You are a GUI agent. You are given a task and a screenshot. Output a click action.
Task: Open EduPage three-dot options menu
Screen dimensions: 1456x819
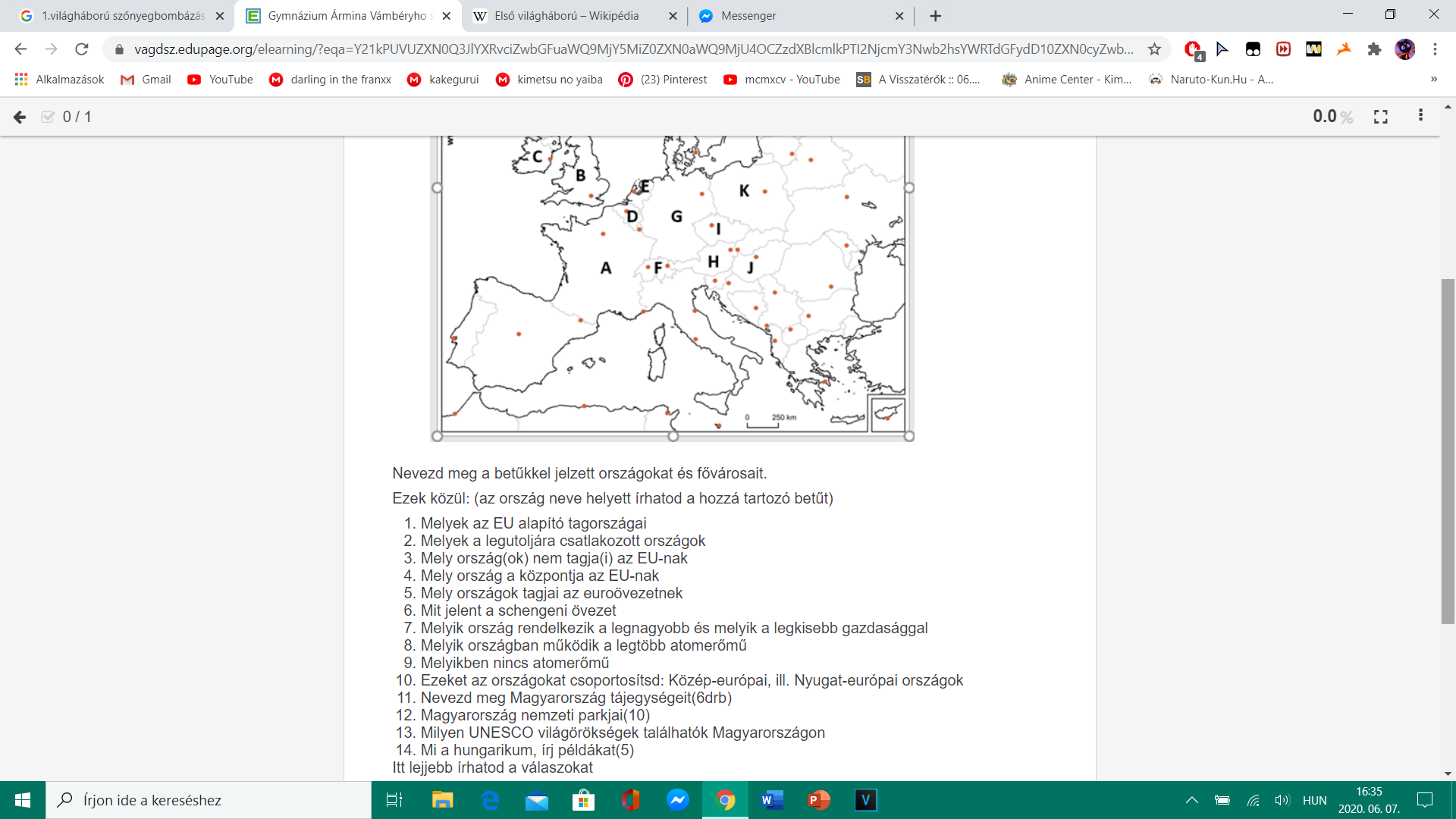coord(1420,115)
